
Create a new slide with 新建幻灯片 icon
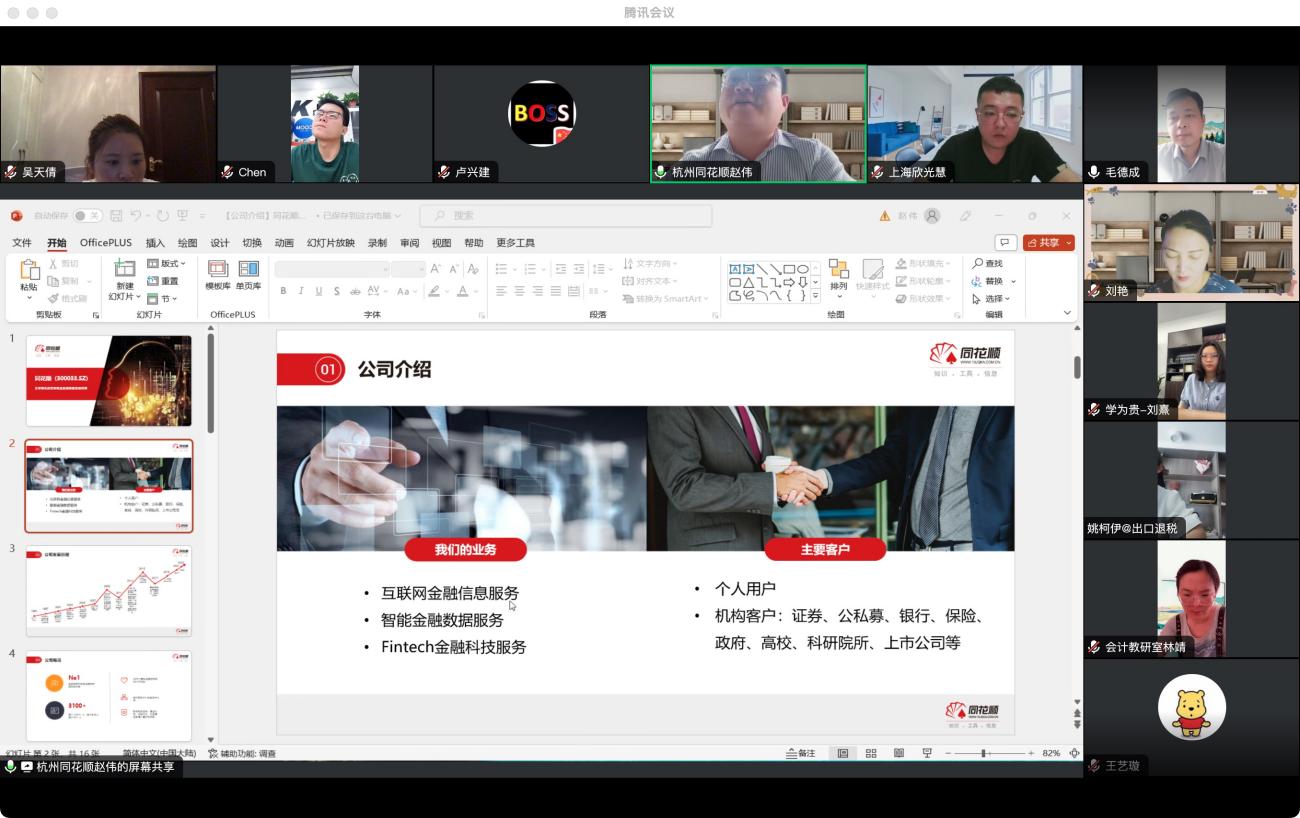click(124, 268)
